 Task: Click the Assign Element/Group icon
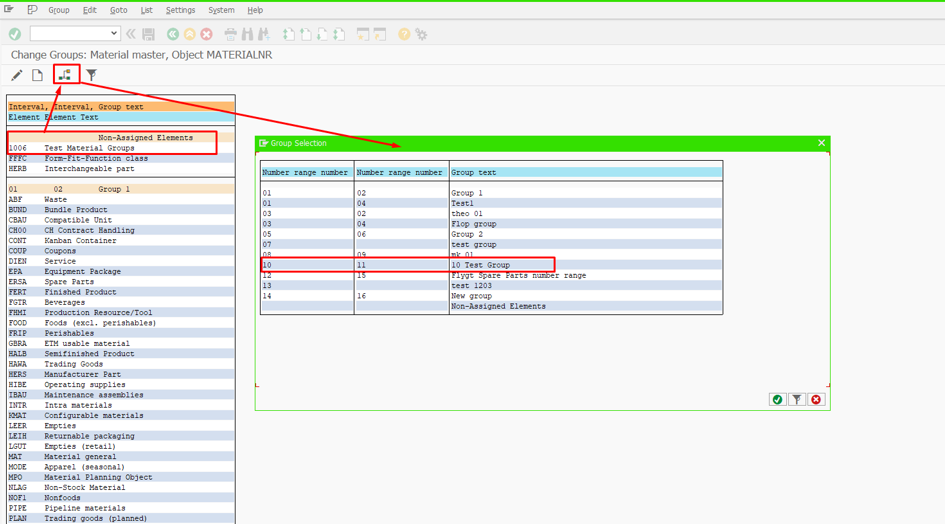65,75
